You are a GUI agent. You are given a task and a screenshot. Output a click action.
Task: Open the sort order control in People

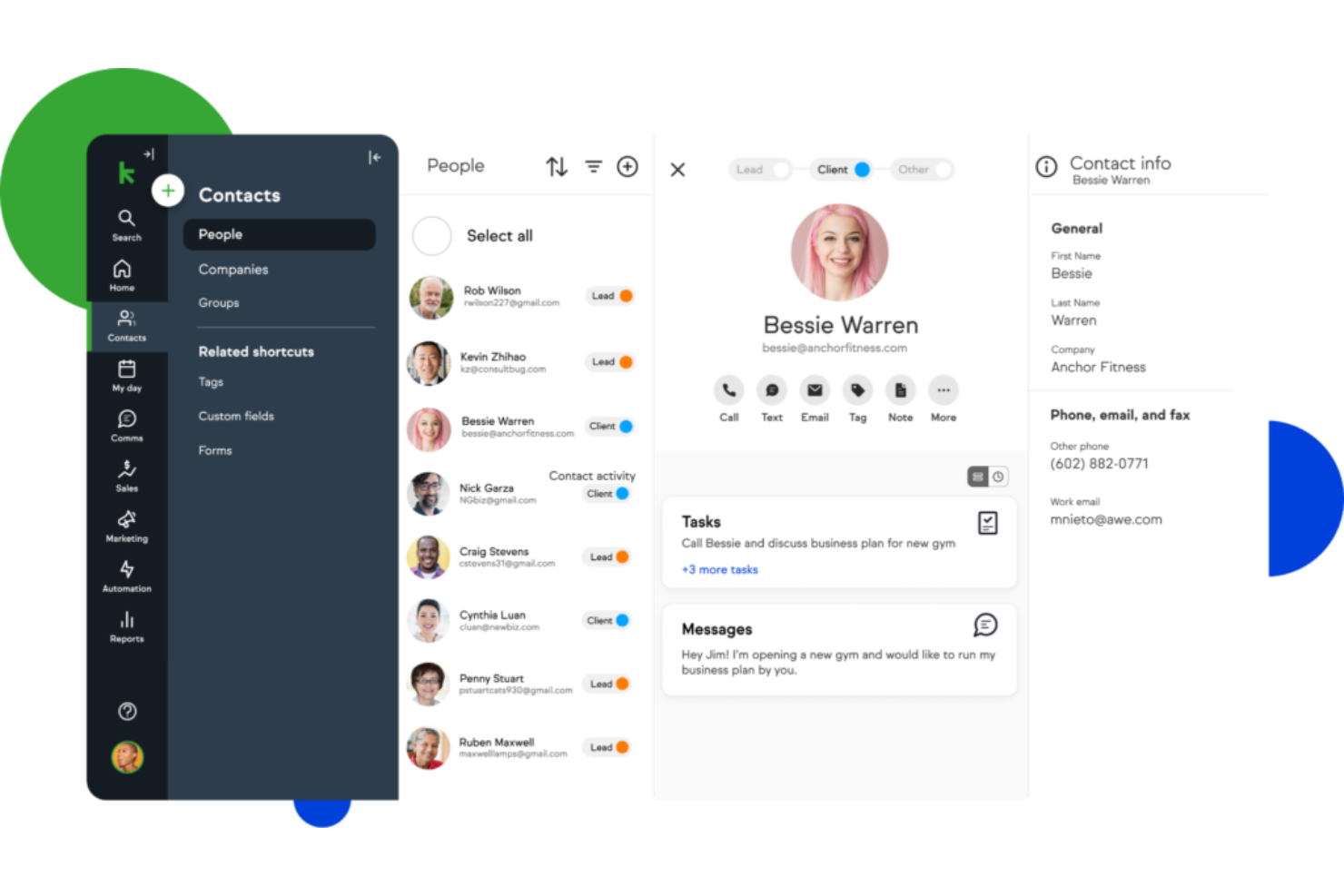556,166
